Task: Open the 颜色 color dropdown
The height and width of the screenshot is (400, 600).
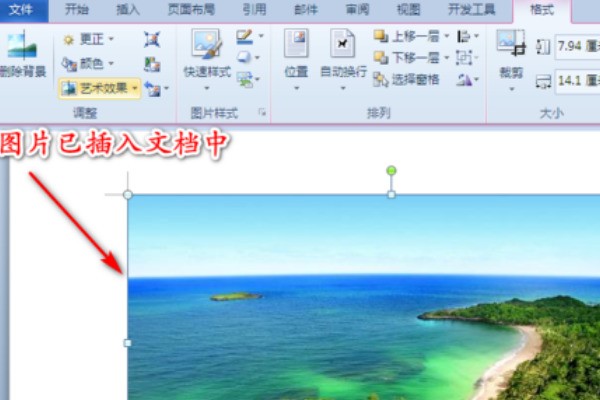Action: [88, 64]
